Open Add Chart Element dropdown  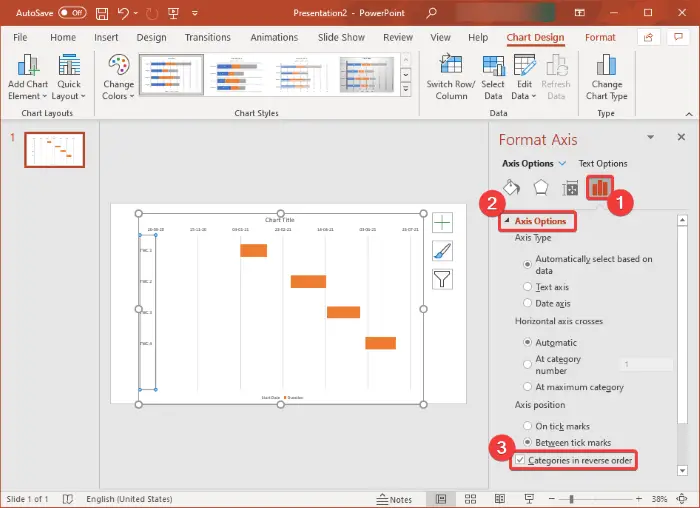tap(27, 77)
